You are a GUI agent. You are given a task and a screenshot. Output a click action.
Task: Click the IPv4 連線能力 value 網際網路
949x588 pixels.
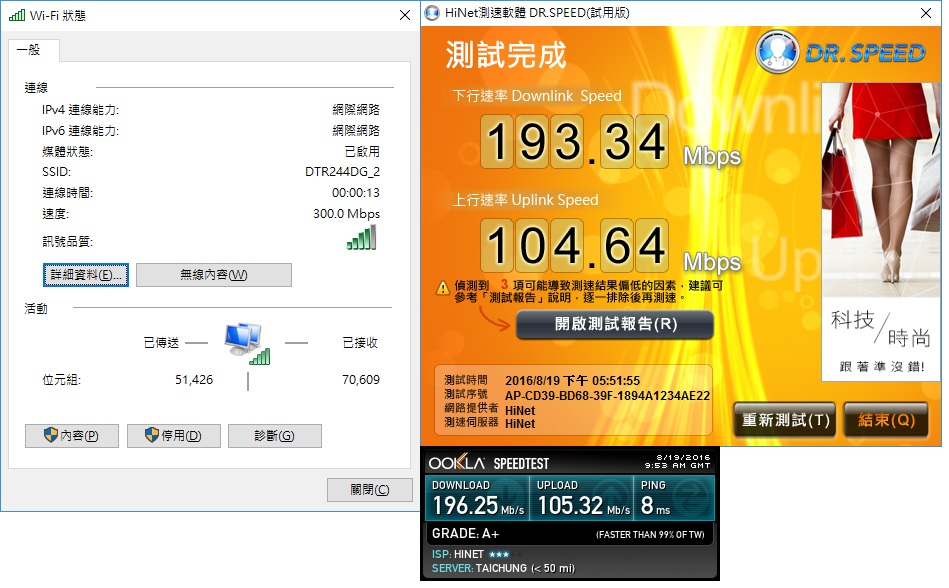coord(356,109)
